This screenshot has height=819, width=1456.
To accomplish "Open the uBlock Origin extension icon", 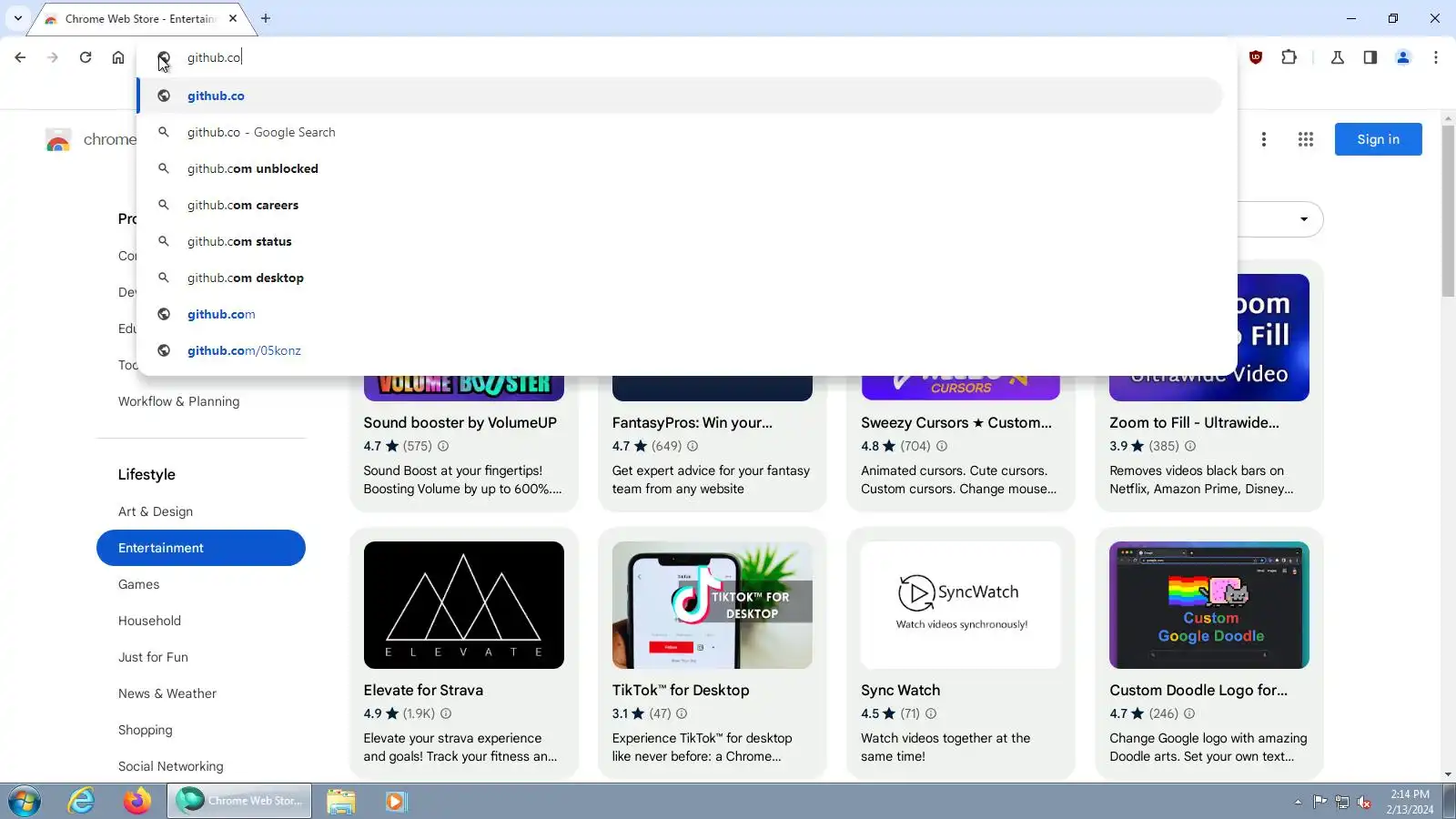I will point(1256,57).
